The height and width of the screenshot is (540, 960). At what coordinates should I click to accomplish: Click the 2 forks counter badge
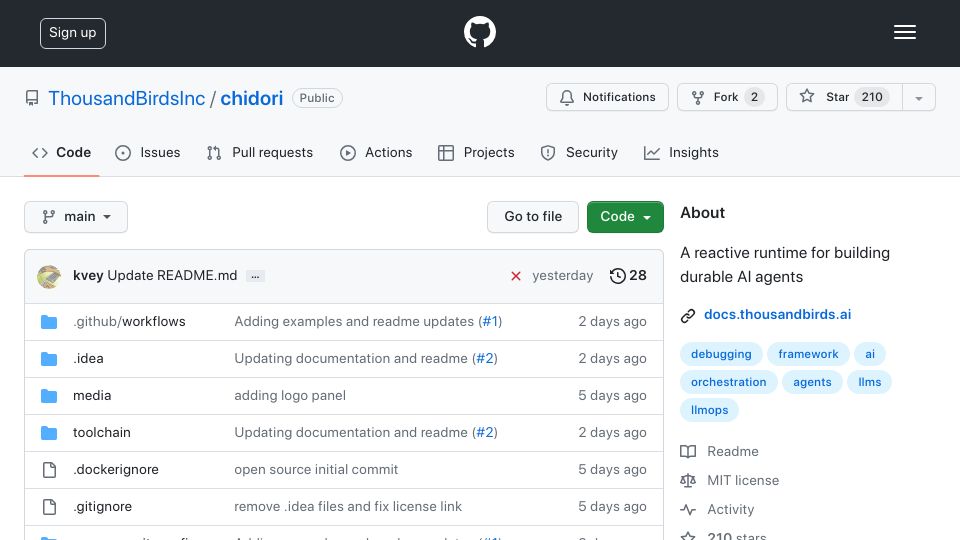754,97
